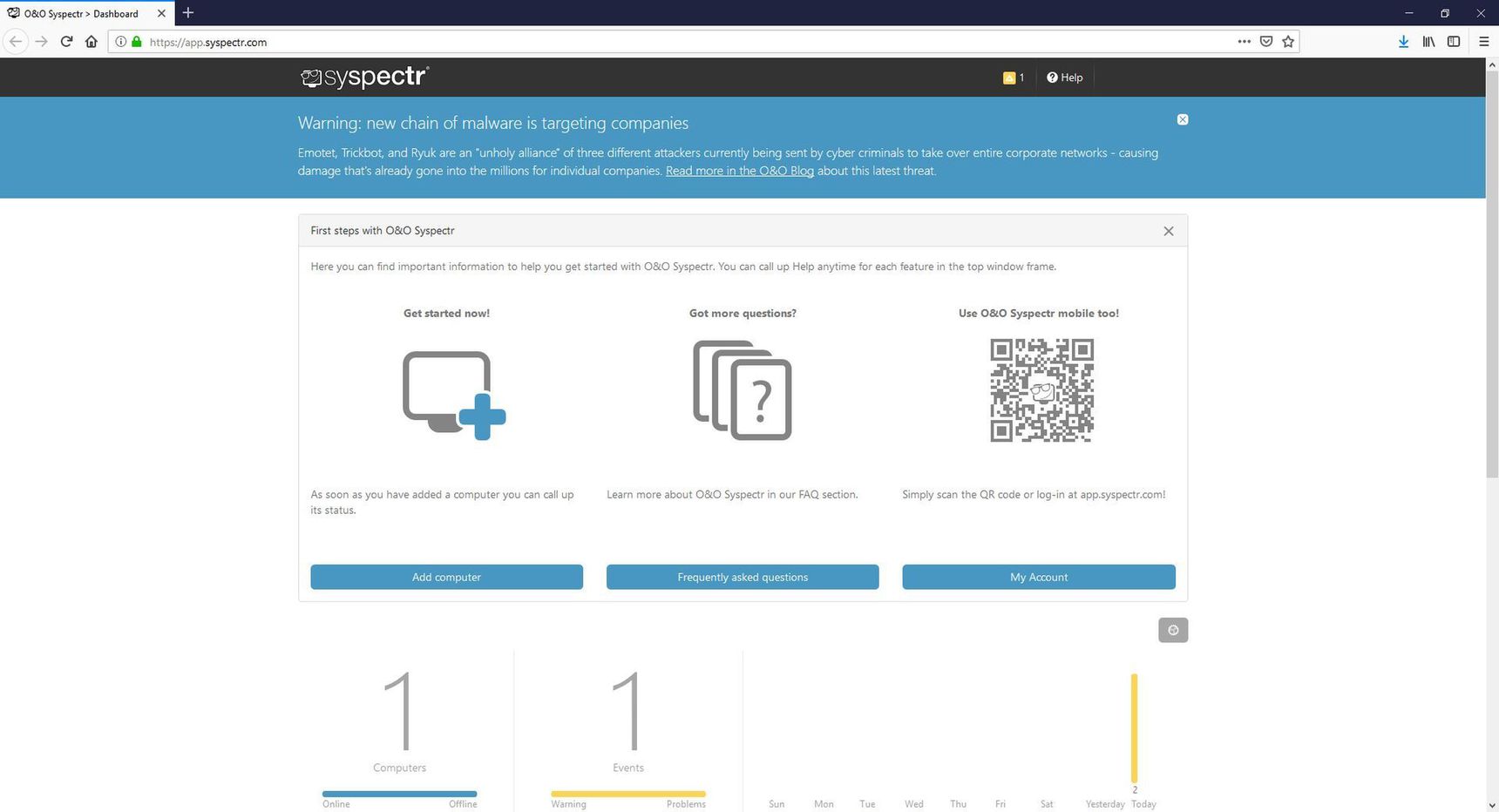
Task: Click the scrollbar down arrow
Action: pos(1492,805)
